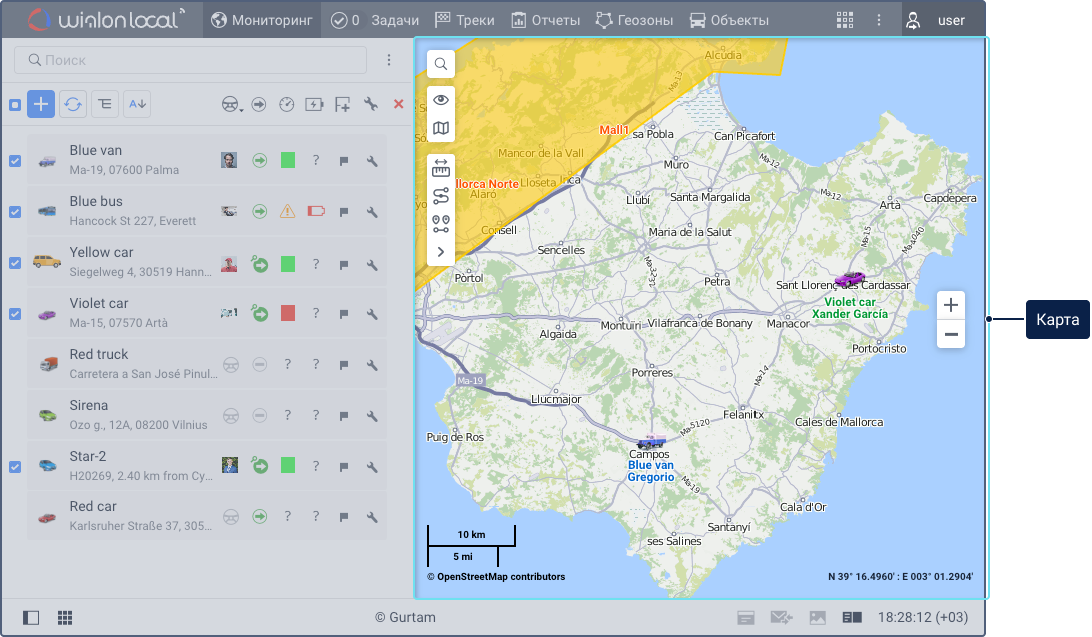Click the sort by name A-Z icon
Screen dimensions: 1092x637
click(137, 104)
